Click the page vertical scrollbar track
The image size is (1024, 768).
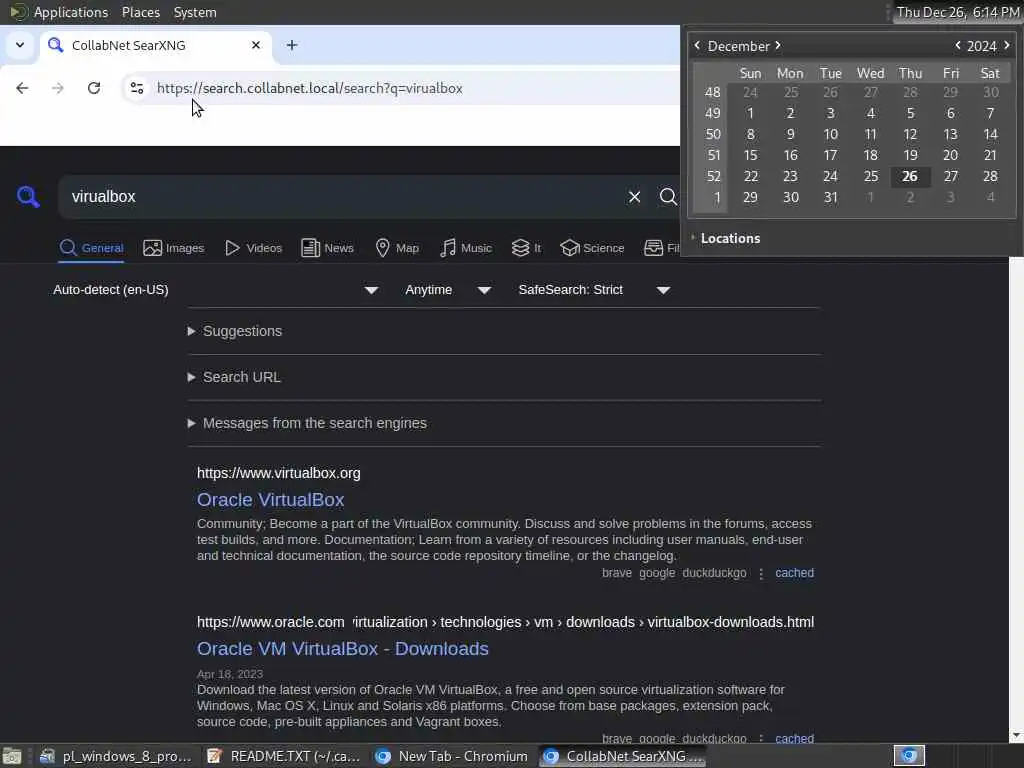(1016, 493)
